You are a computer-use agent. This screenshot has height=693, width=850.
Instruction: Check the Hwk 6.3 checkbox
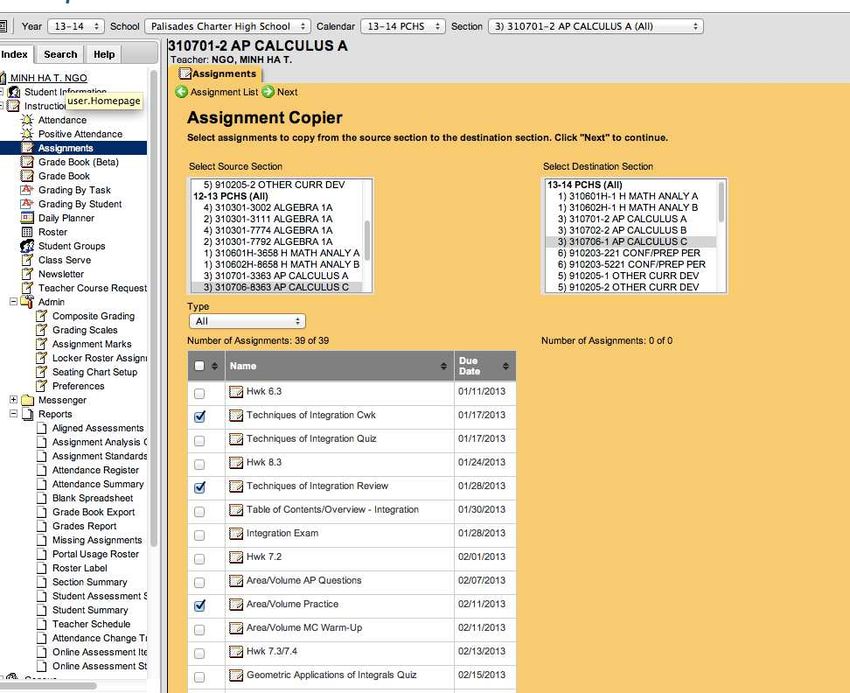tap(199, 393)
